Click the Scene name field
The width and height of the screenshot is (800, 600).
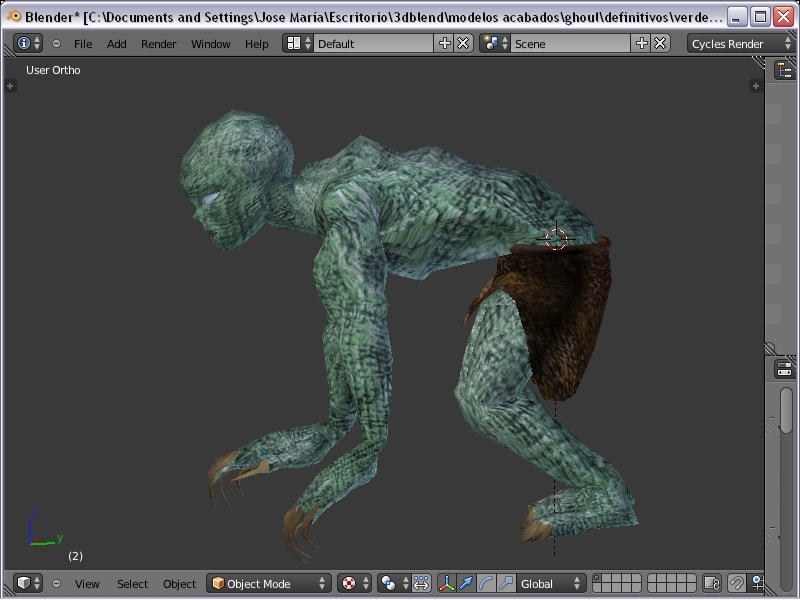[x=569, y=44]
